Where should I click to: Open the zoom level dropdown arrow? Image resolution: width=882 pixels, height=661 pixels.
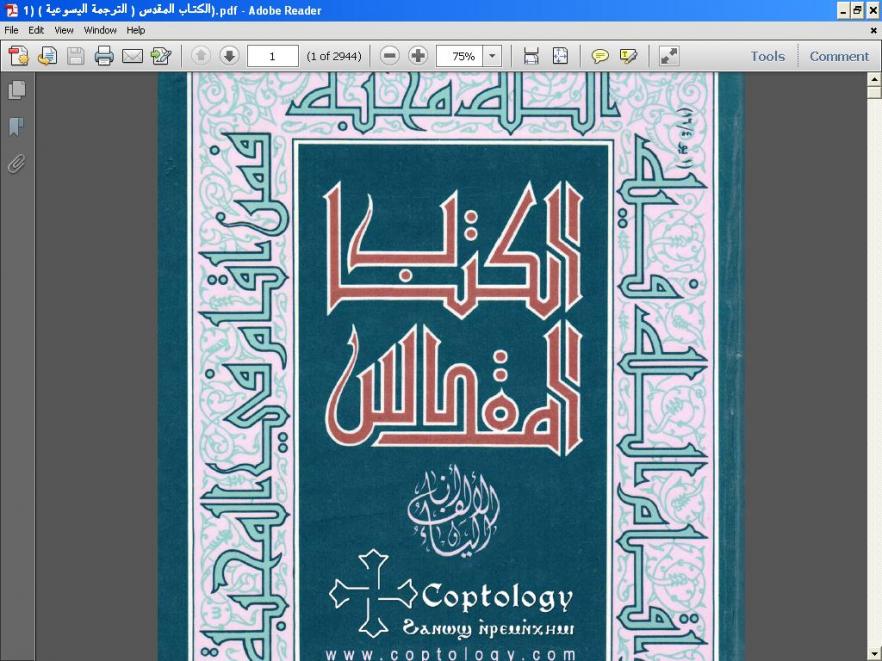tap(492, 56)
